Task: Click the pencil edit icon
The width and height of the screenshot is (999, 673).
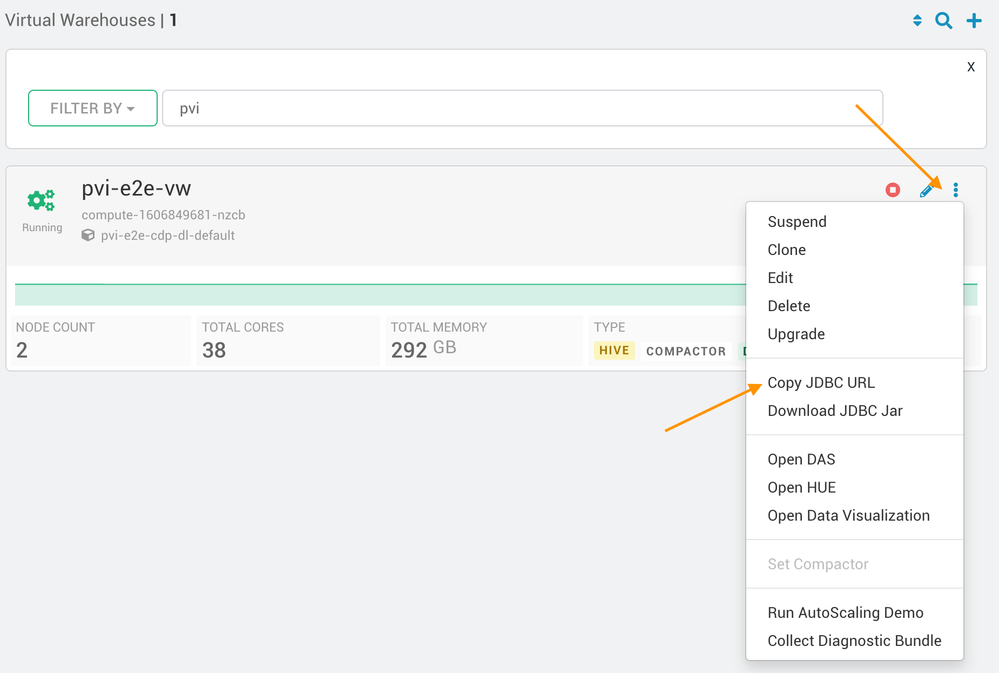Action: tap(927, 190)
